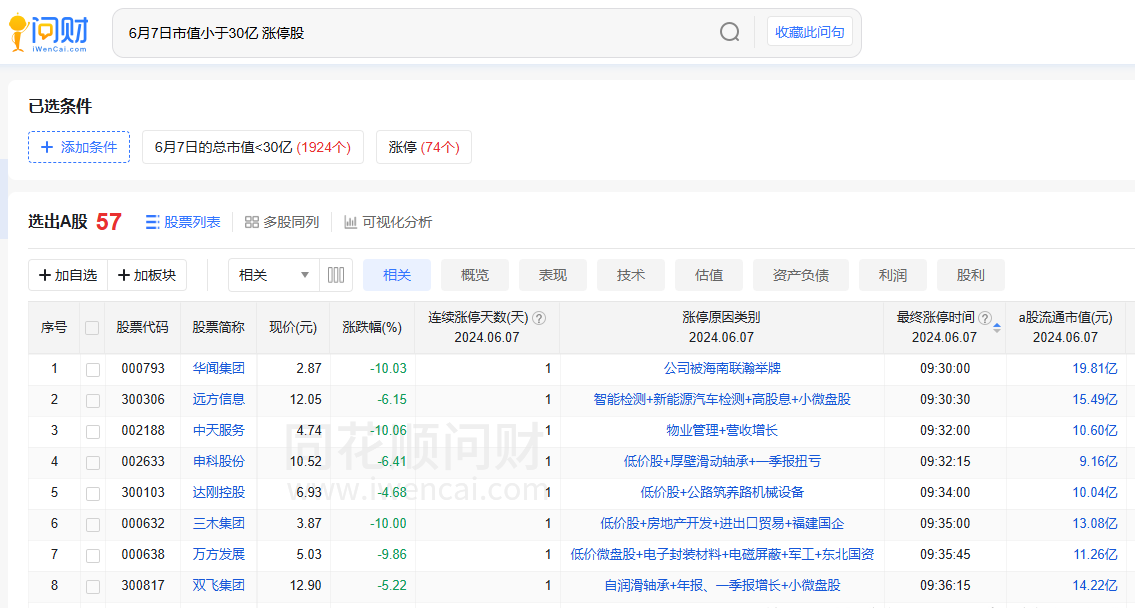
Task: Click reason 低价股+公路筑养路机械设备
Action: point(722,493)
